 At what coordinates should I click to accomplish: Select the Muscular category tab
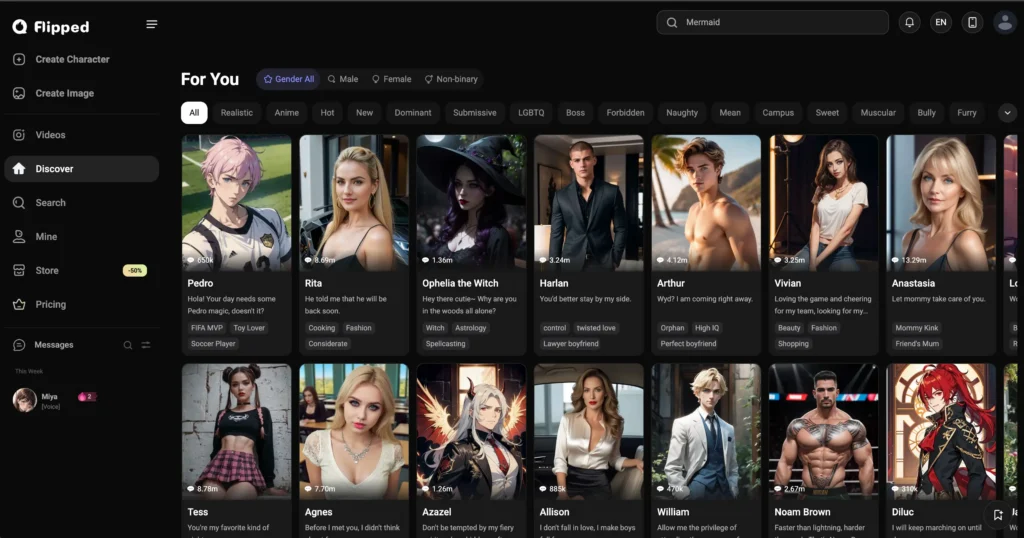click(878, 112)
